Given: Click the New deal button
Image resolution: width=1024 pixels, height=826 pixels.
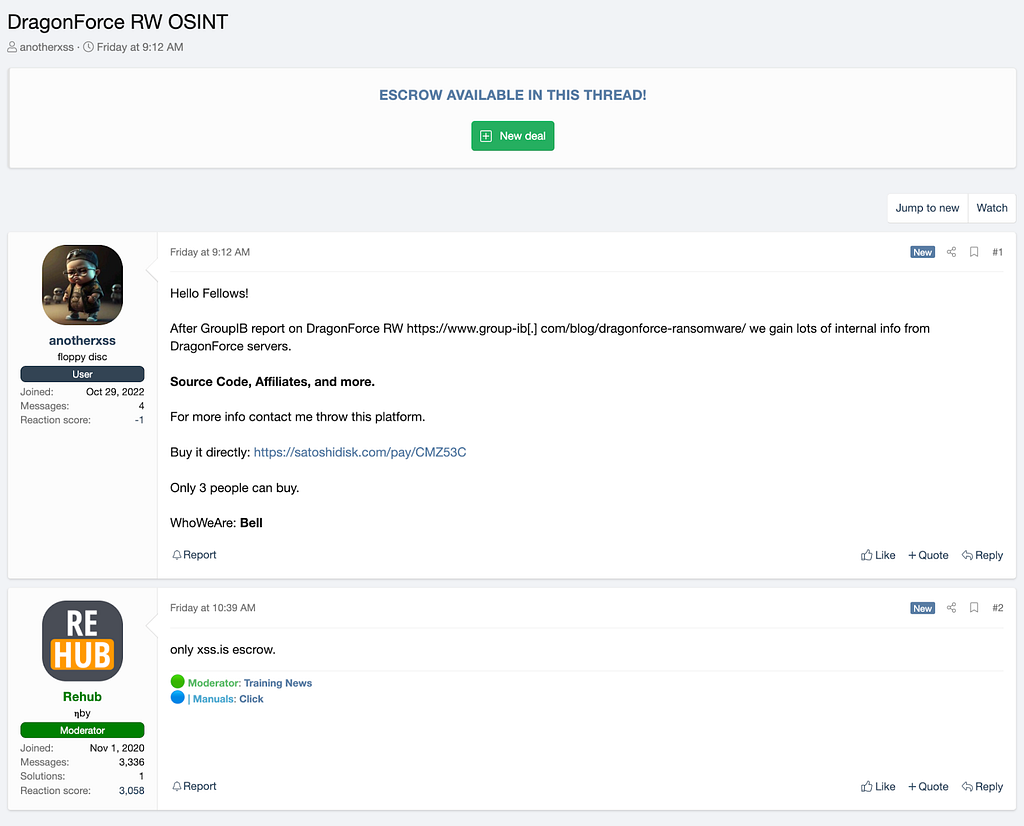Looking at the screenshot, I should pos(513,136).
